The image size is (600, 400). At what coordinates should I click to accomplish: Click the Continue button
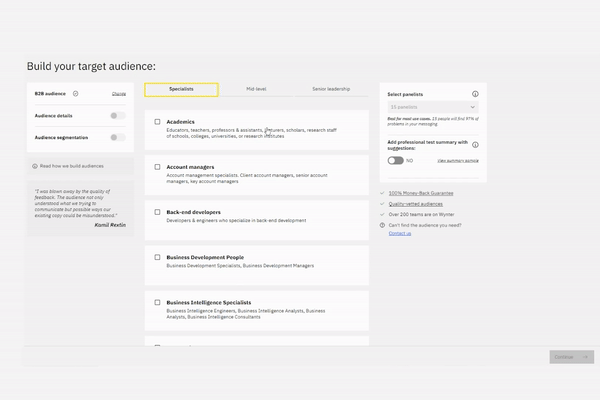[x=572, y=357]
